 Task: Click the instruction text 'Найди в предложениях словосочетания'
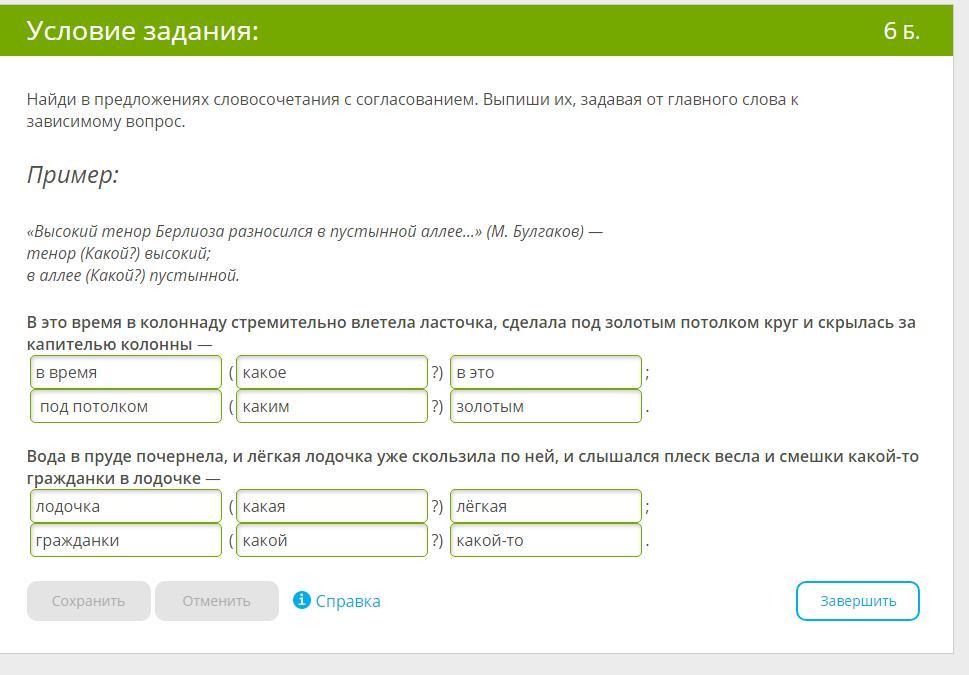[412, 110]
